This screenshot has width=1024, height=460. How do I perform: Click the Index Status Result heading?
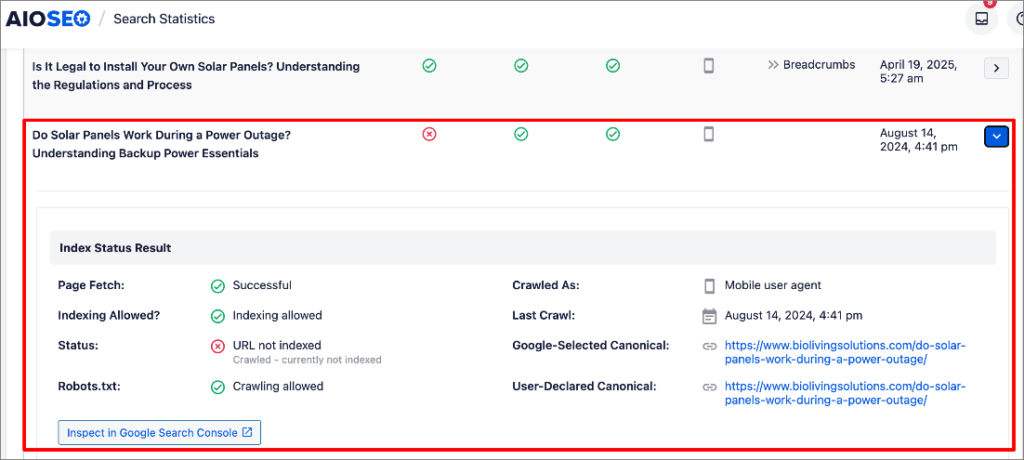point(116,248)
